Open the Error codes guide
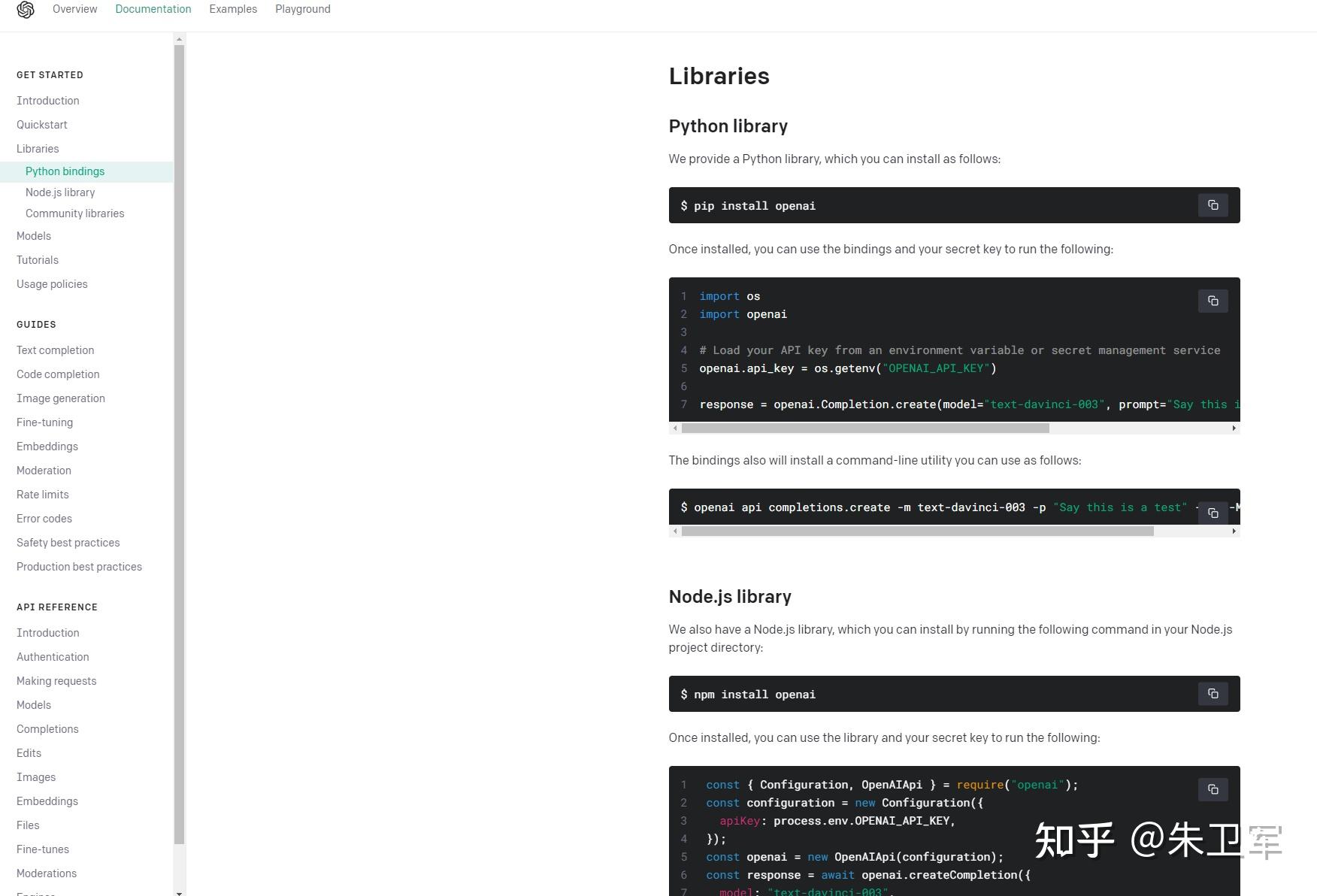The height and width of the screenshot is (896, 1317). coord(44,519)
